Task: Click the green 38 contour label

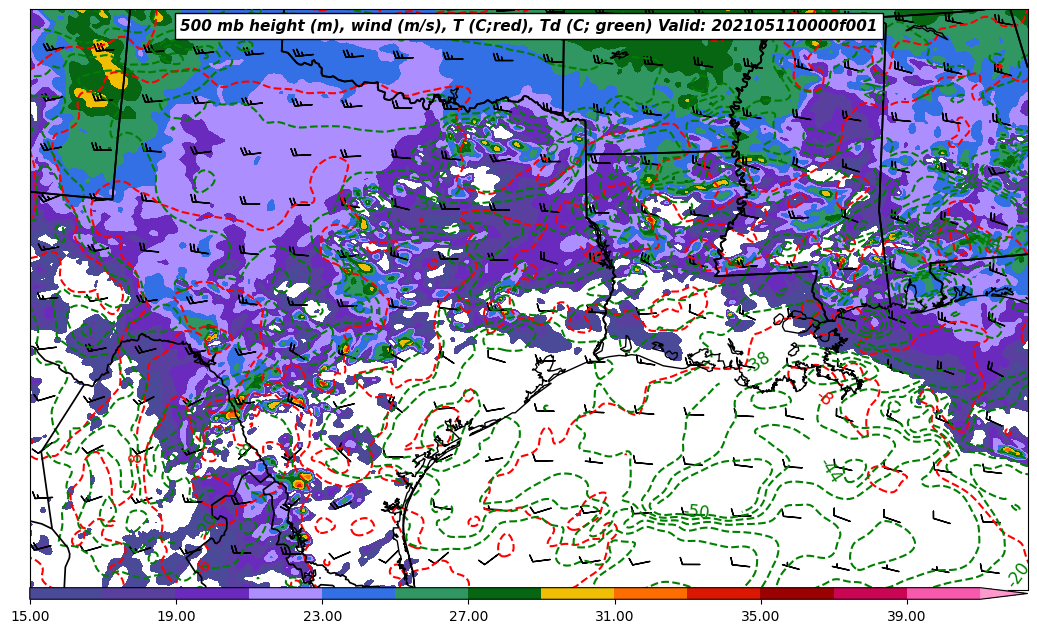Action: pyautogui.click(x=760, y=360)
